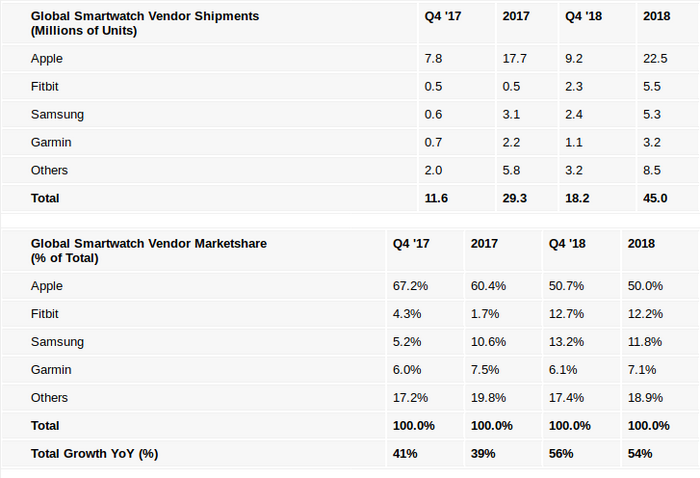Select Others' 2018 shipments value 8.5
The image size is (700, 478).
(652, 170)
